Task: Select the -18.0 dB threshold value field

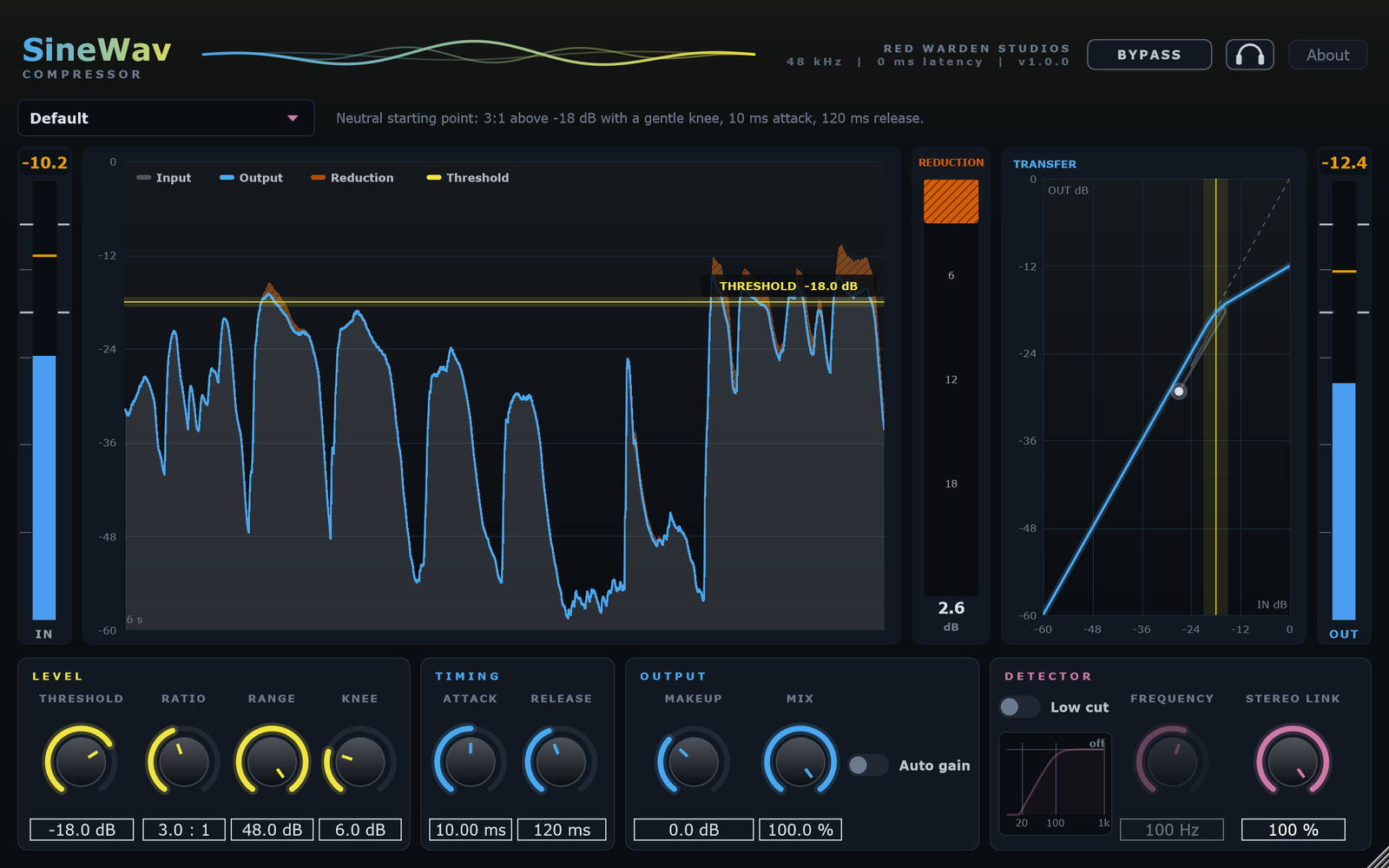Action: pos(82,830)
